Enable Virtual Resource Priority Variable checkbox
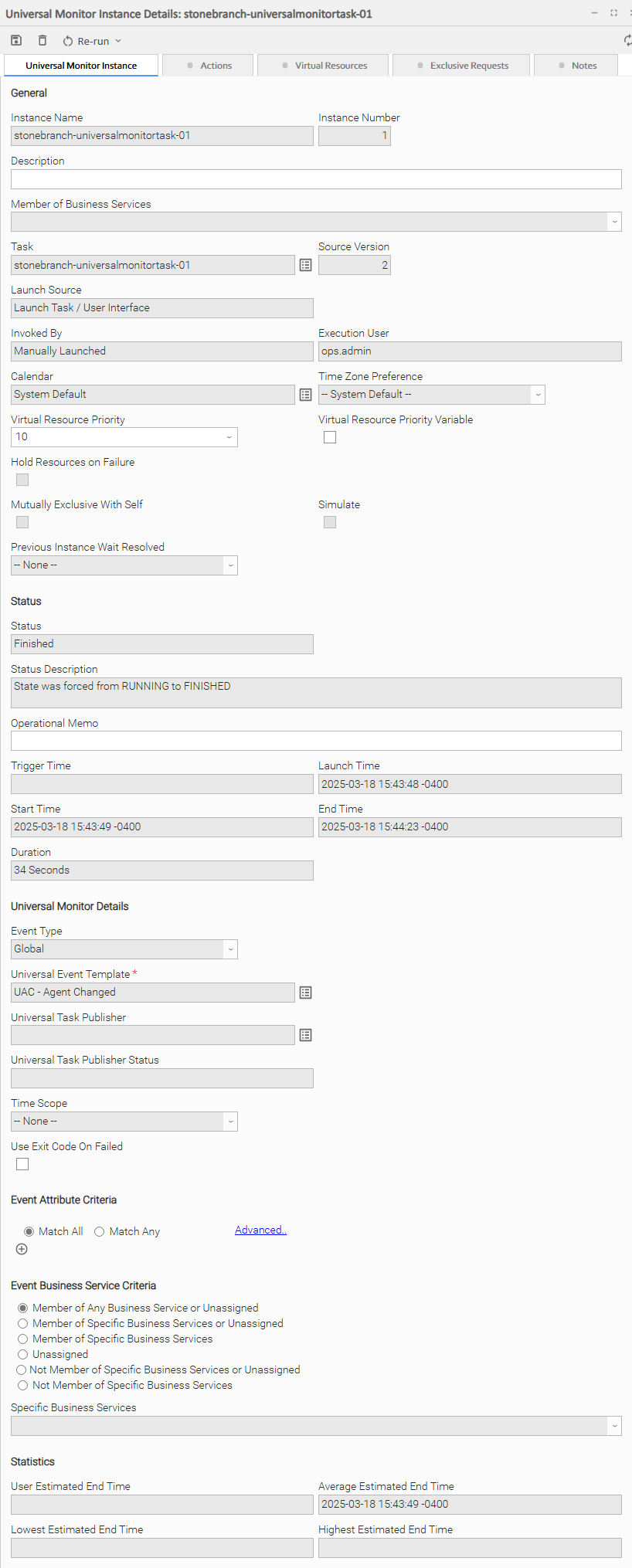The height and width of the screenshot is (1568, 632). tap(330, 437)
